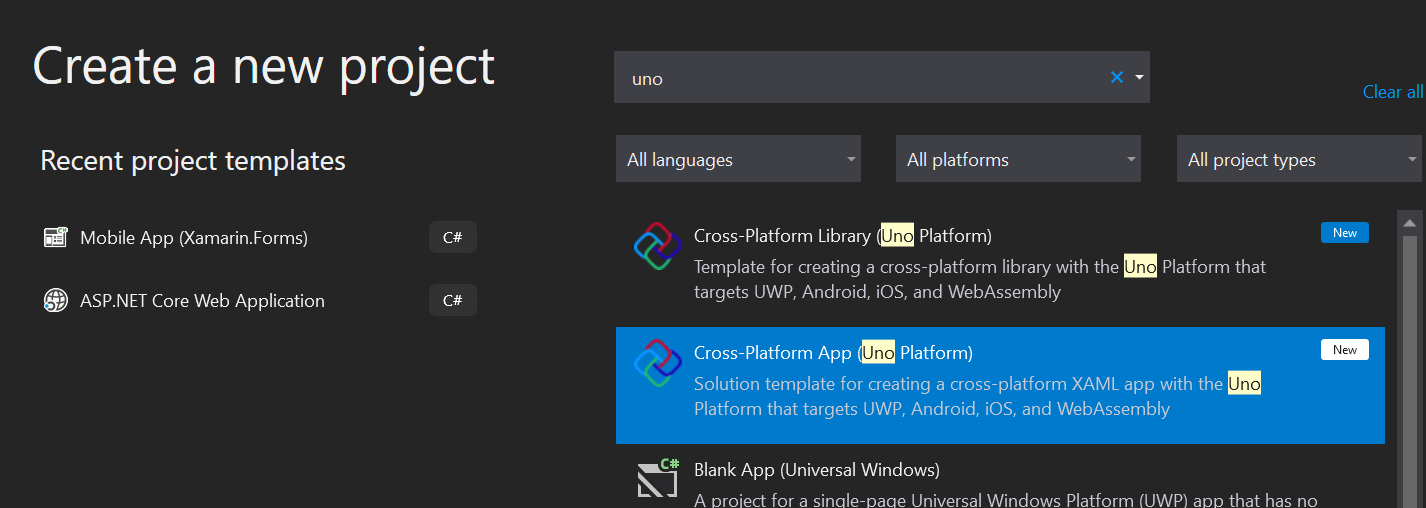This screenshot has width=1426, height=508.
Task: Select Cross-Platform Library (Uno Platform) template title
Action: [843, 236]
